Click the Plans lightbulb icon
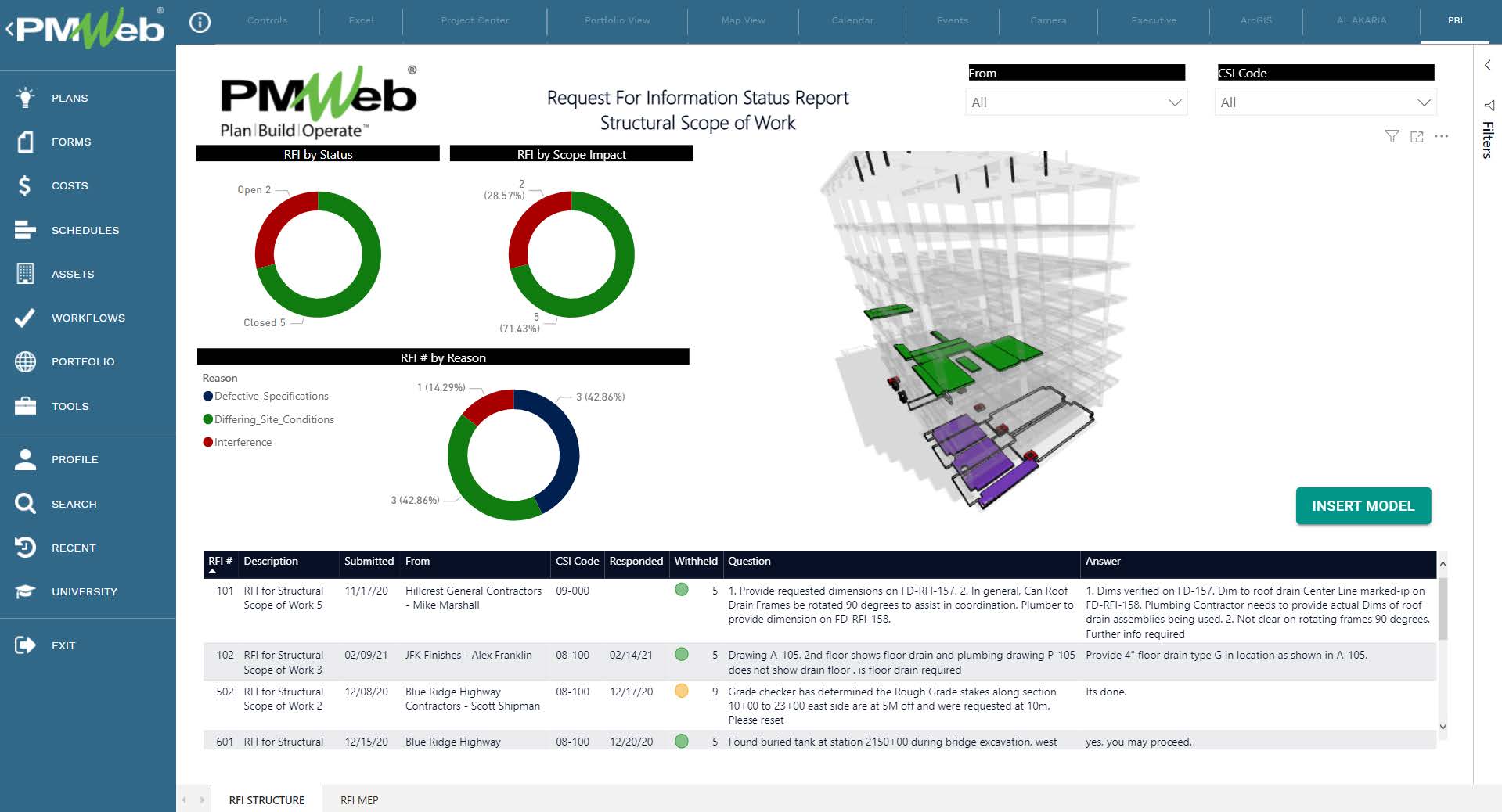The width and height of the screenshot is (1502, 812). tap(25, 97)
